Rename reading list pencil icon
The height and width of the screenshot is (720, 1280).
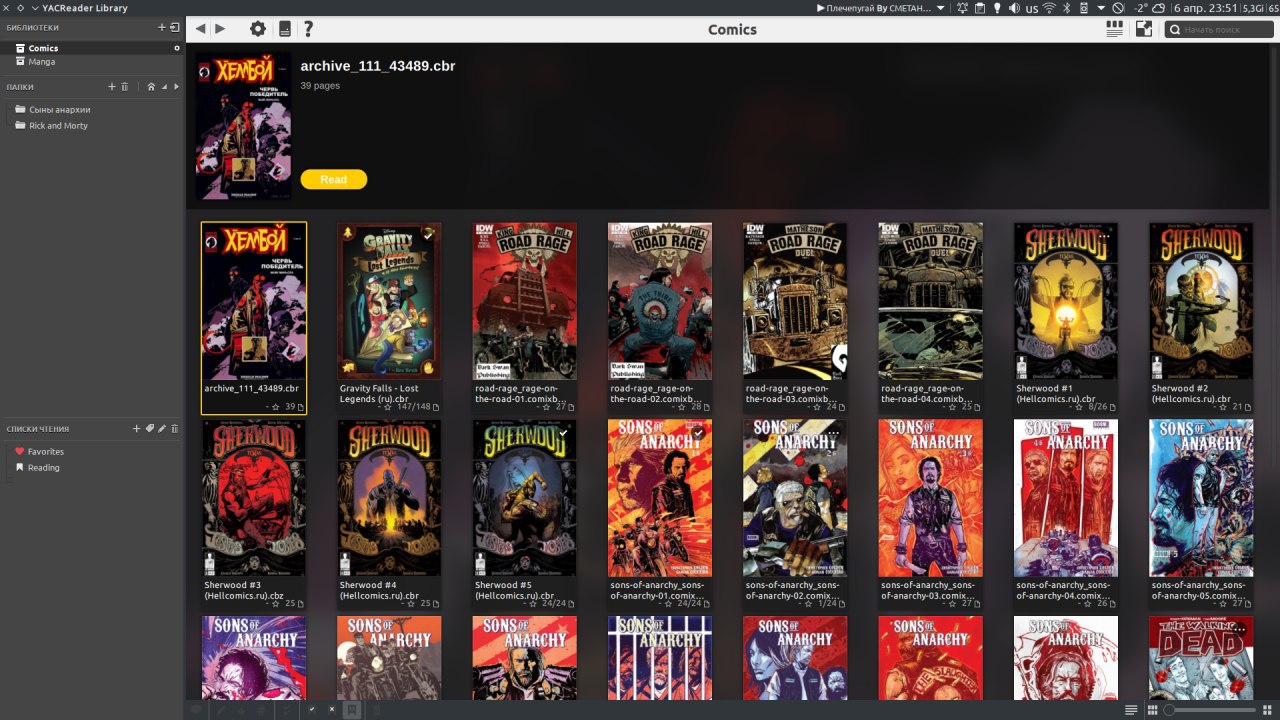(x=162, y=429)
